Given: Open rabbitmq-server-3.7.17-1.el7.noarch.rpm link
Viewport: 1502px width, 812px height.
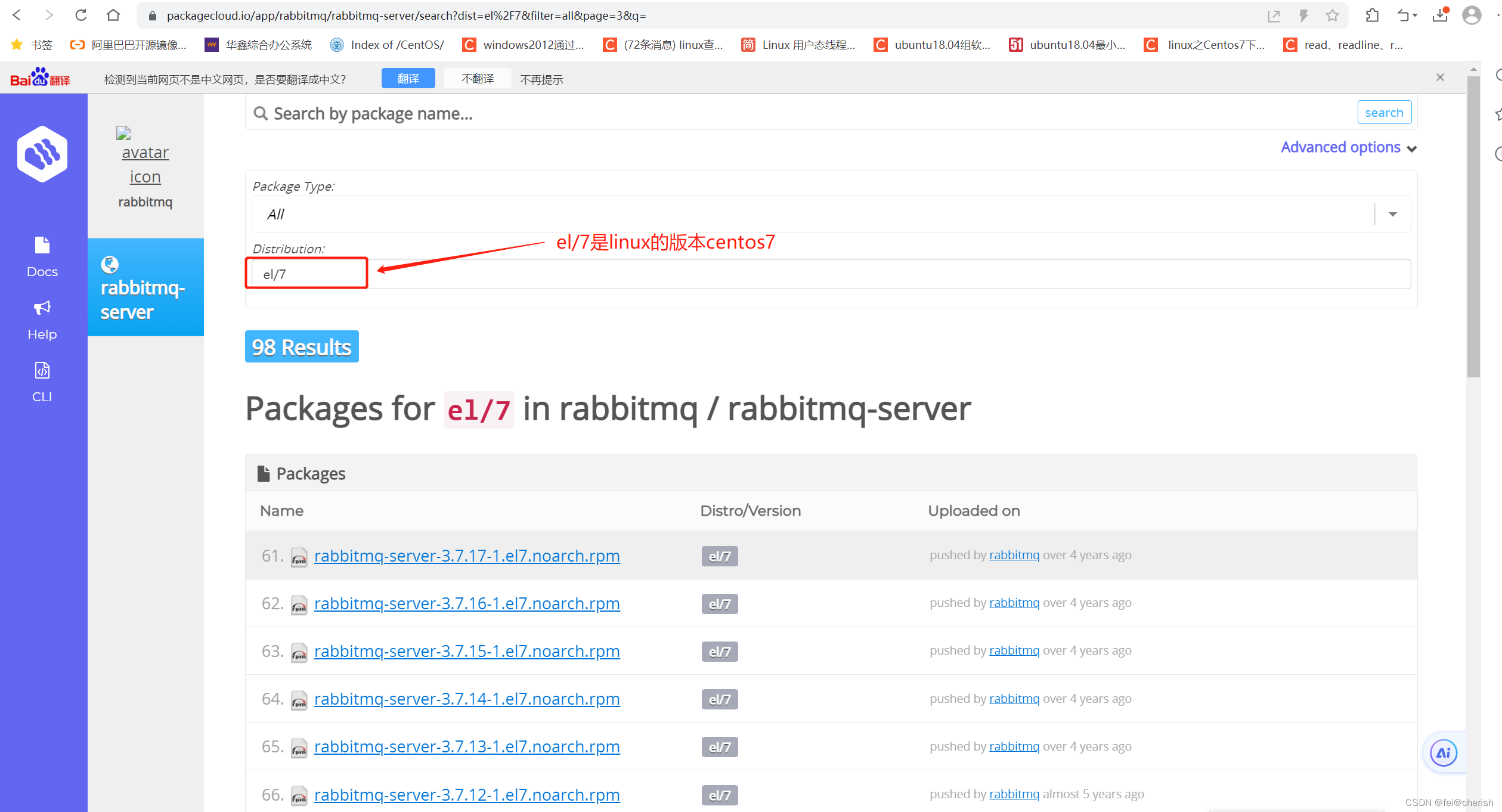Looking at the screenshot, I should coord(467,556).
